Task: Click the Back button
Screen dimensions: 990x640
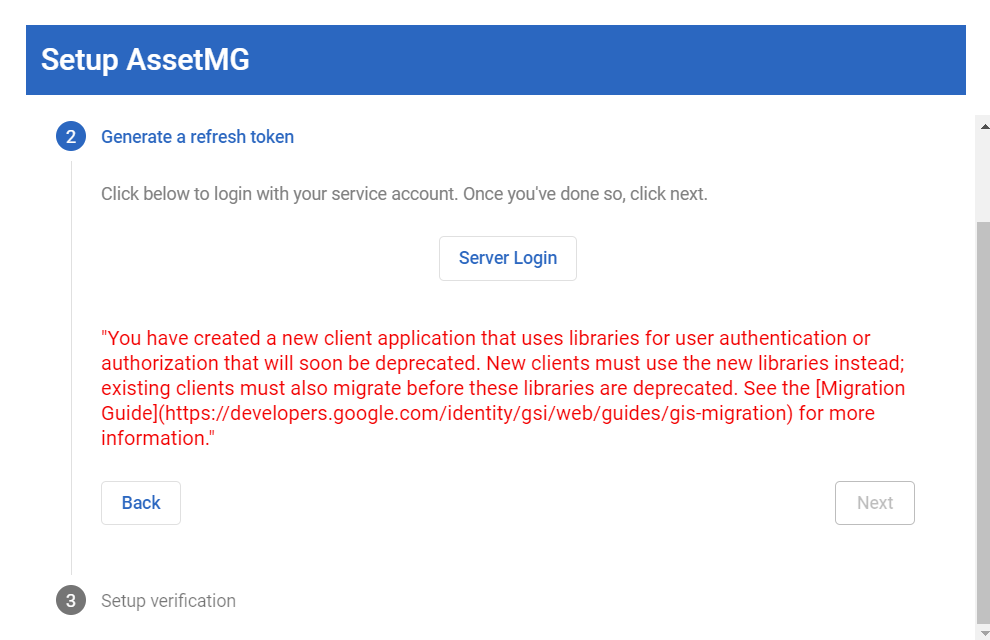Action: coord(140,503)
